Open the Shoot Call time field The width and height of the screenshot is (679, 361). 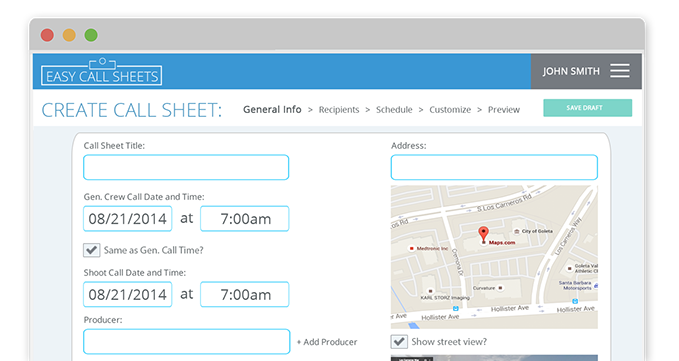click(x=245, y=294)
